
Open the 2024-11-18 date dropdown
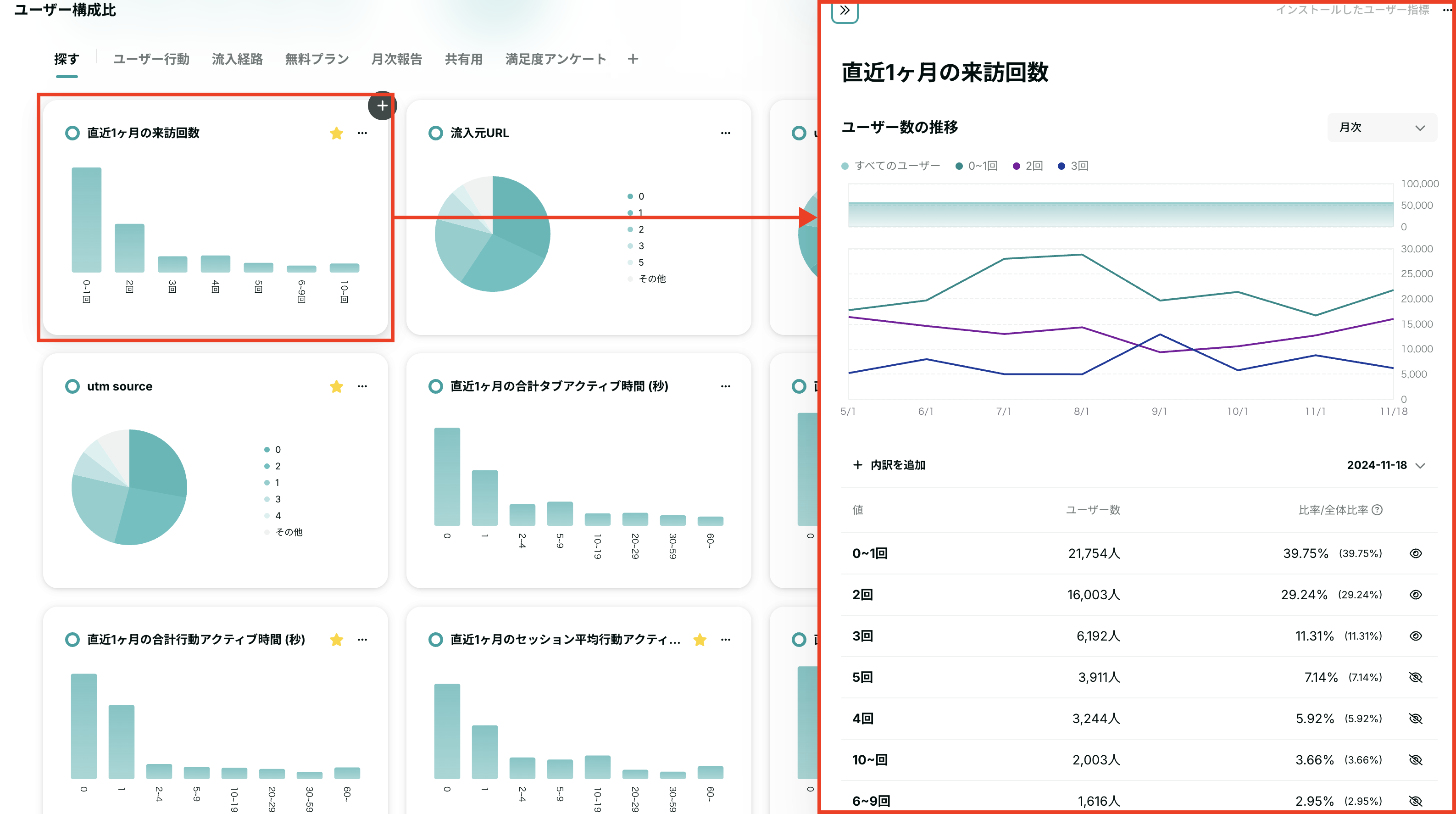click(x=1385, y=465)
